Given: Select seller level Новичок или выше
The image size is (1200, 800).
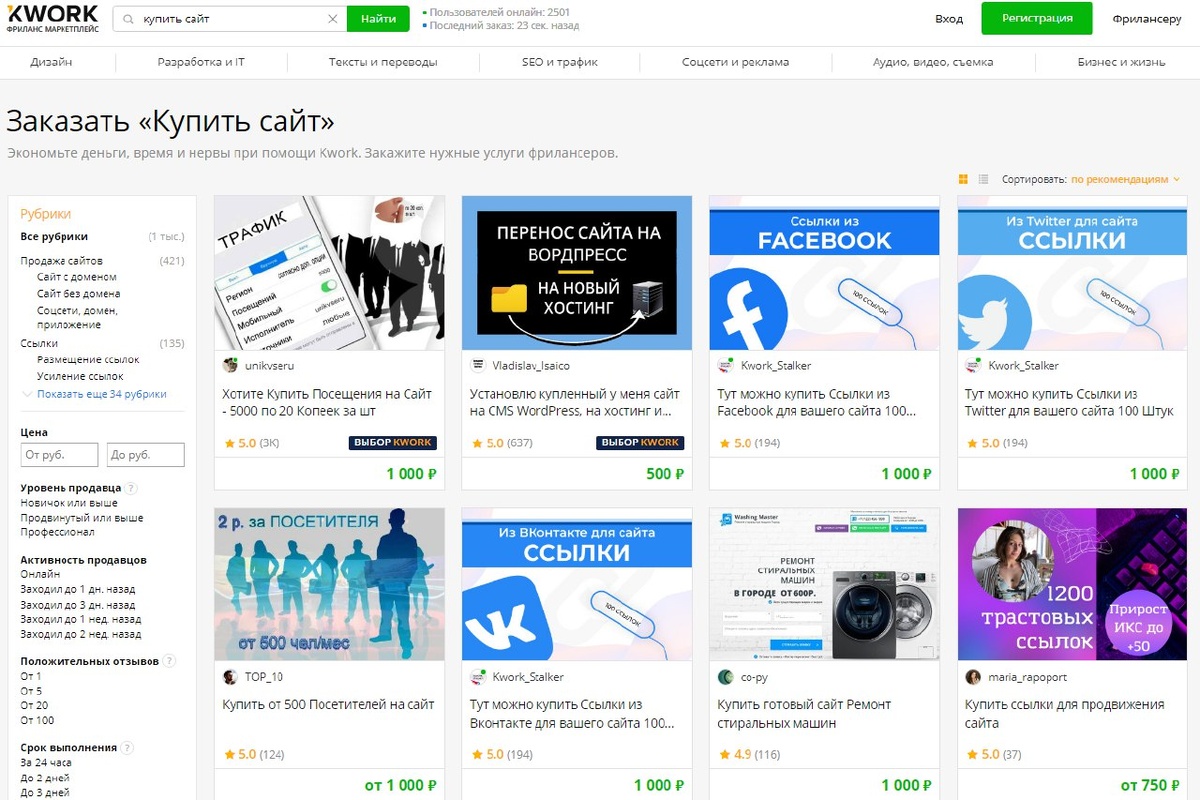Looking at the screenshot, I should pyautogui.click(x=69, y=503).
